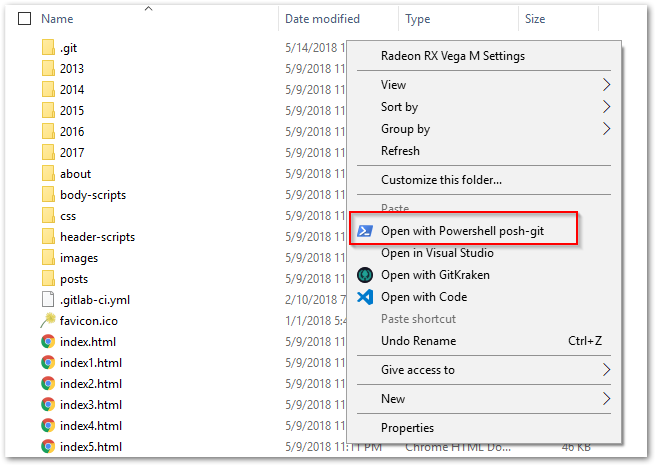Click the Visual Studio Code icon
The image size is (656, 466).
pos(365,297)
